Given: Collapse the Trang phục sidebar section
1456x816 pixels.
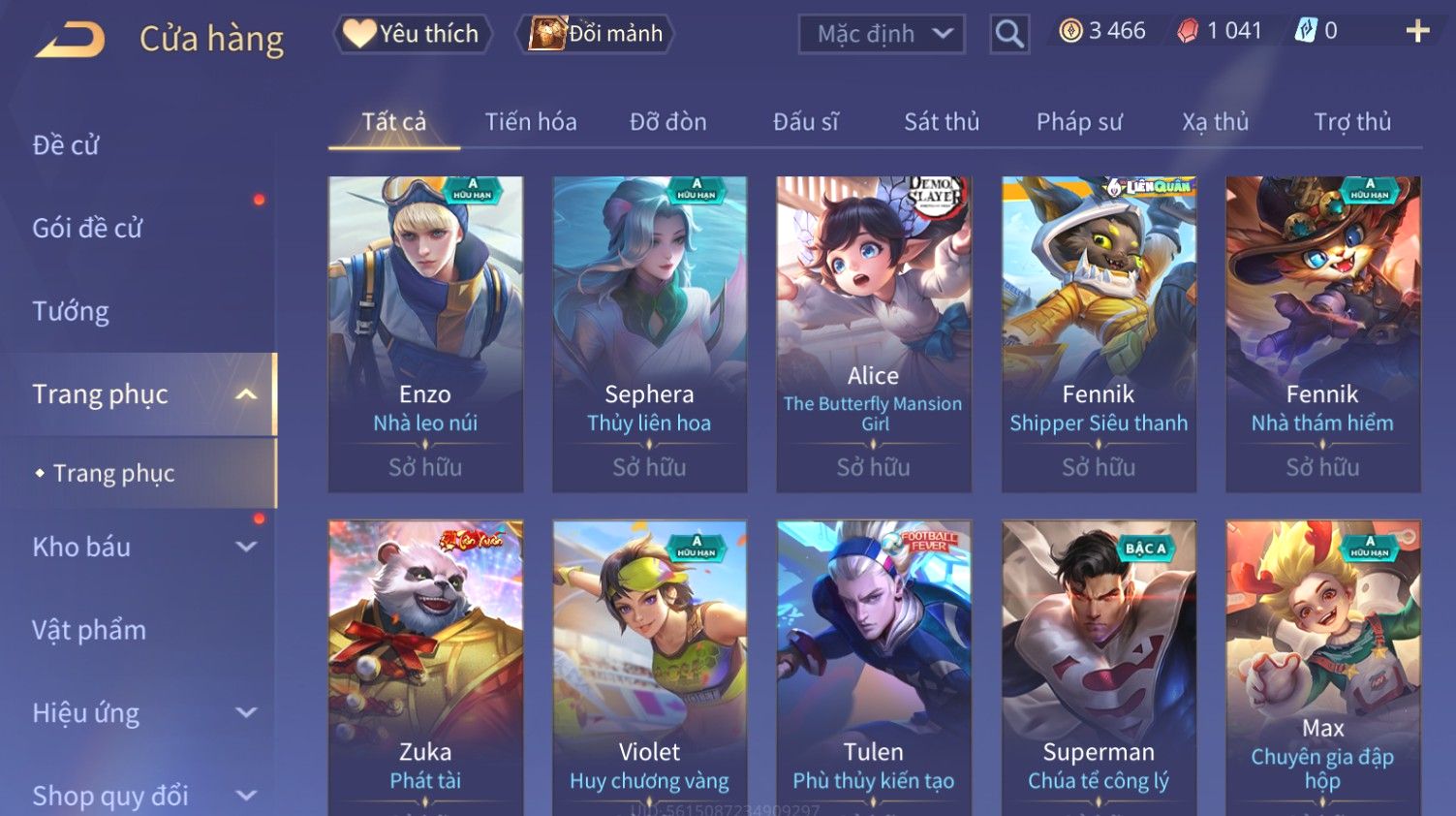Looking at the screenshot, I should pos(246,394).
